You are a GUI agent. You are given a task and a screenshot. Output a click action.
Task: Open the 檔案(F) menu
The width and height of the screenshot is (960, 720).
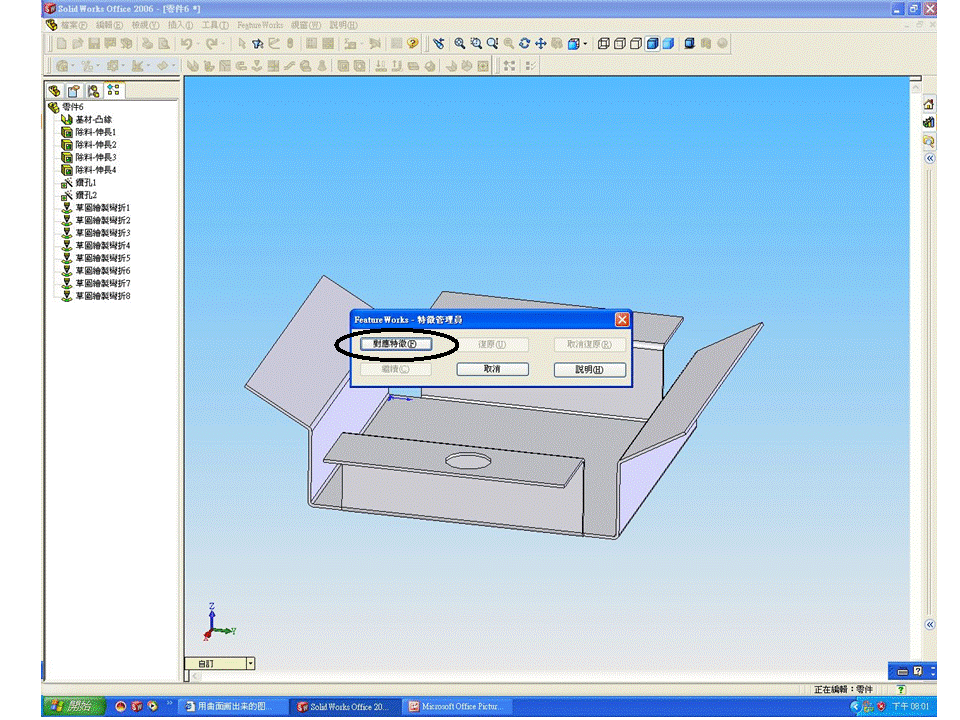pos(73,25)
